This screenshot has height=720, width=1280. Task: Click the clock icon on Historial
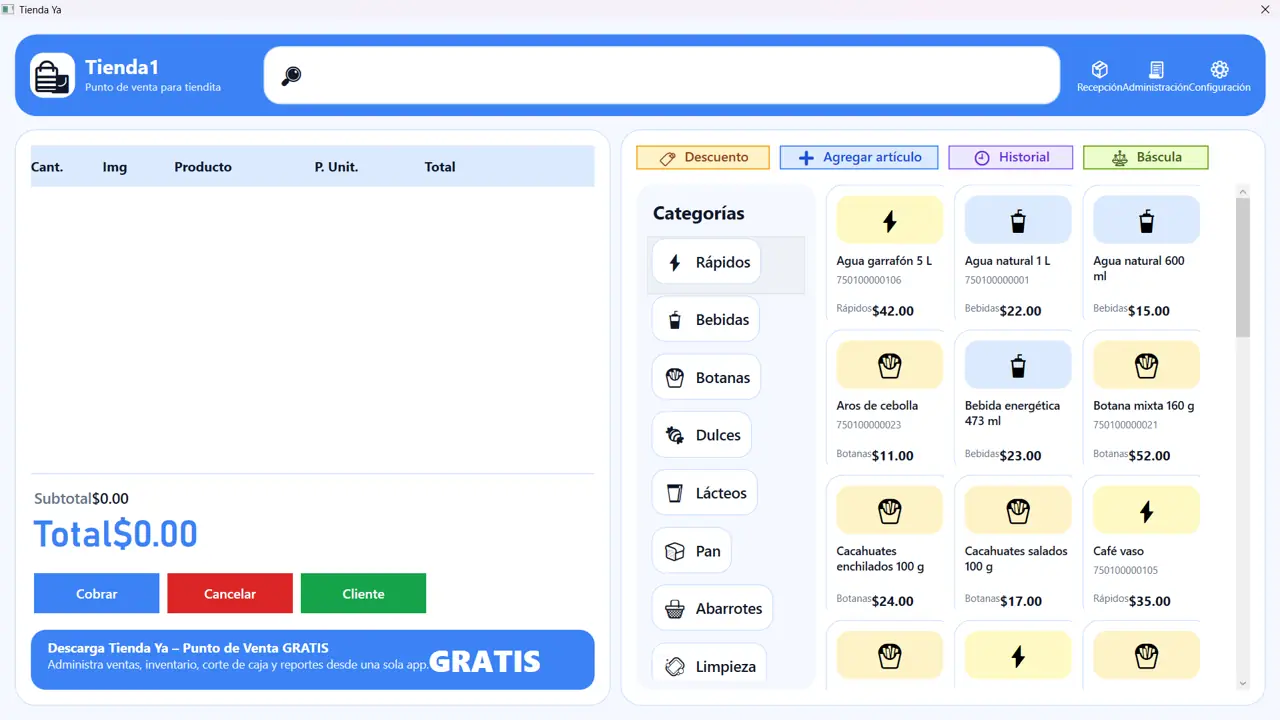pos(982,158)
